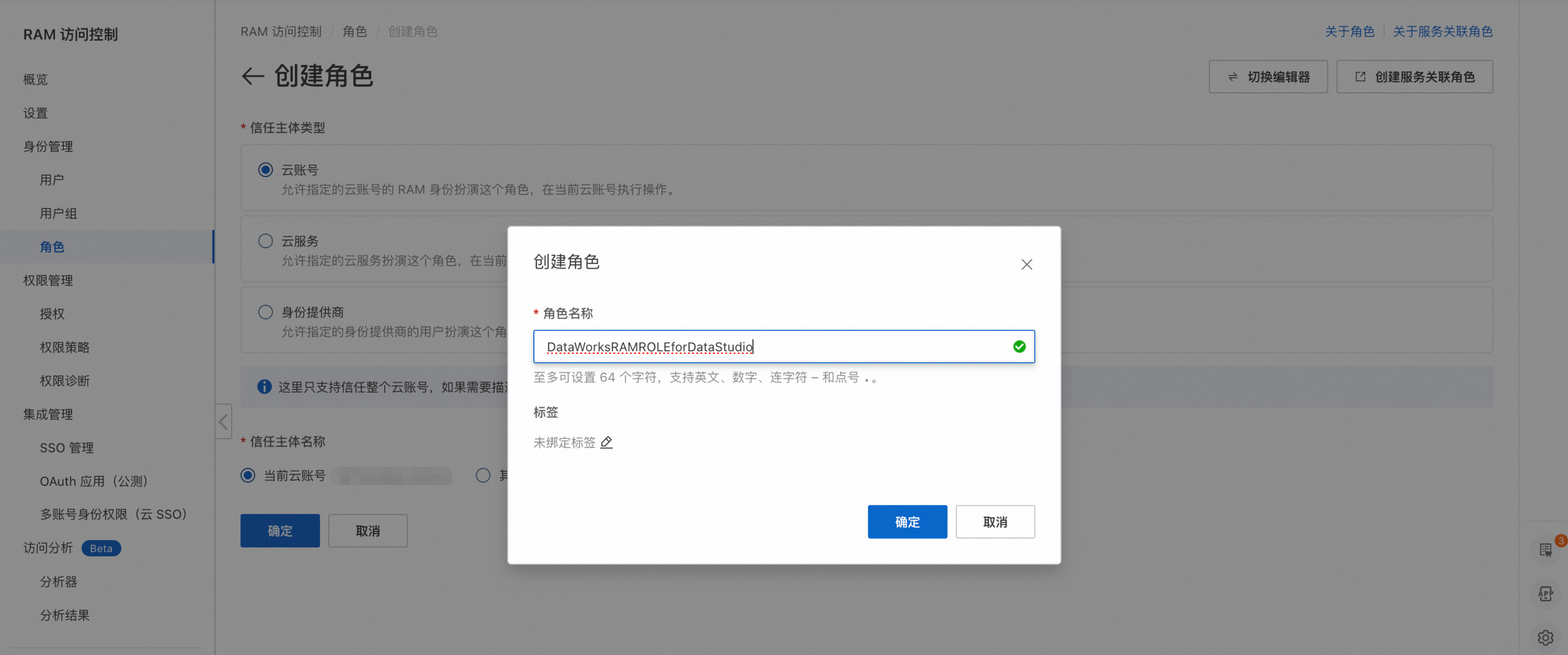Select the 云服务 radio button
Image resolution: width=1568 pixels, height=655 pixels.
click(x=265, y=241)
